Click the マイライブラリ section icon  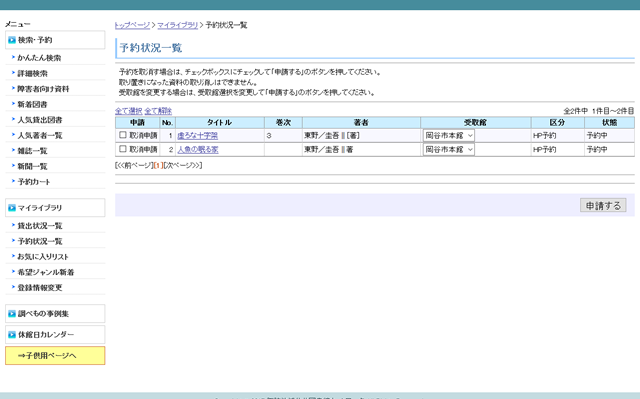12,208
